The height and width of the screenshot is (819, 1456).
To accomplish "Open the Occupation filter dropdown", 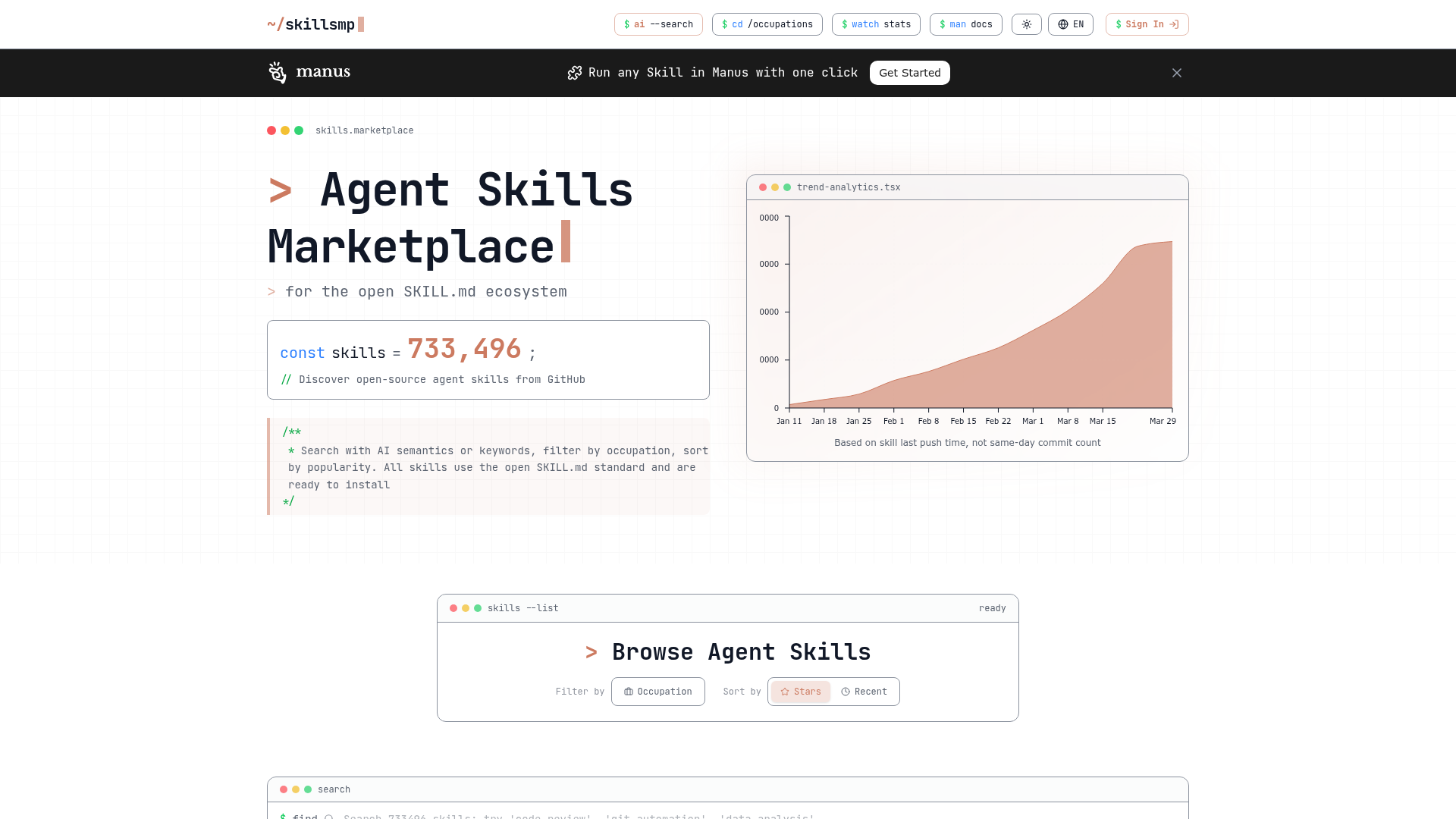I will pyautogui.click(x=657, y=692).
